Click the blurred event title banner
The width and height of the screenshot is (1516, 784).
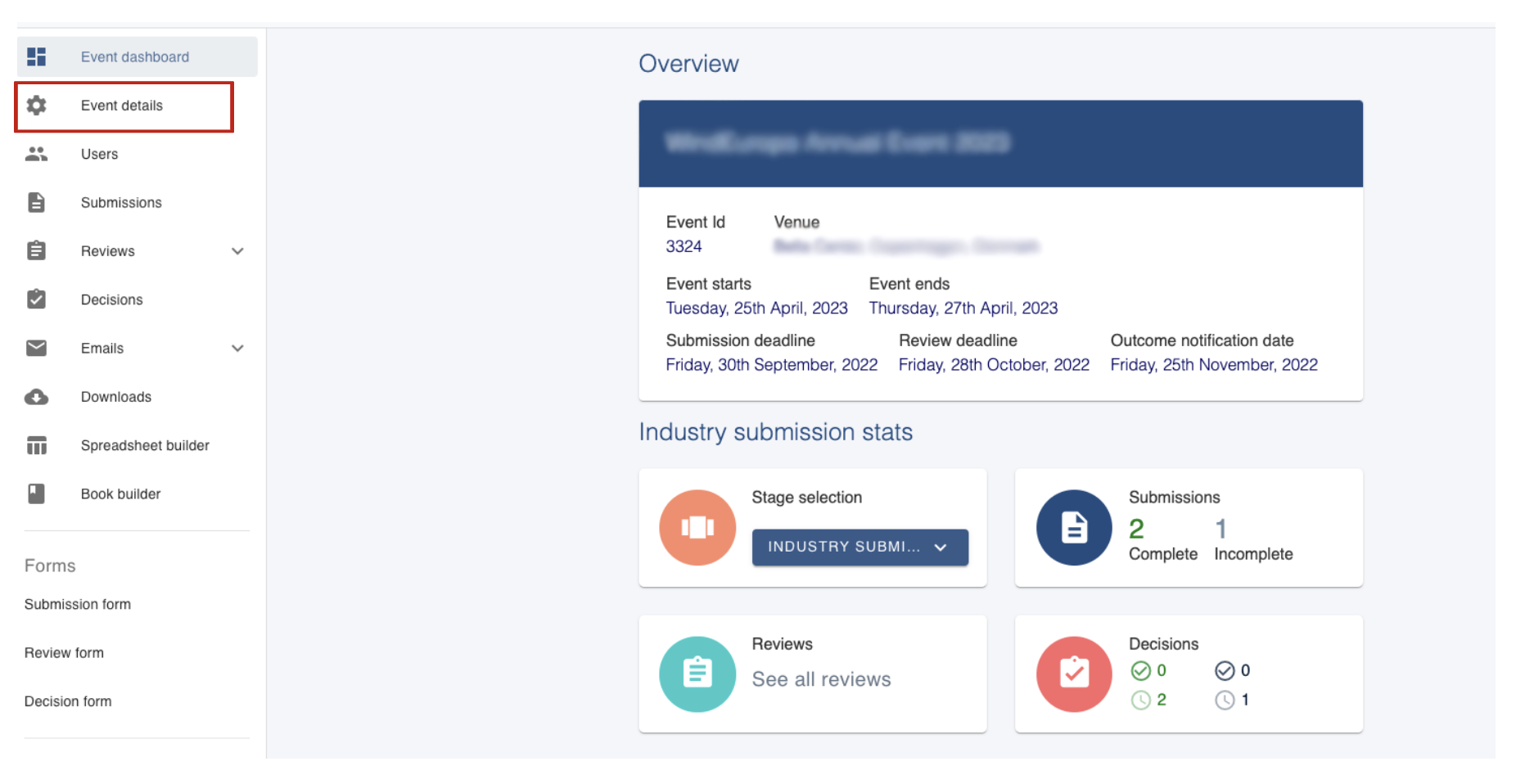point(1000,143)
